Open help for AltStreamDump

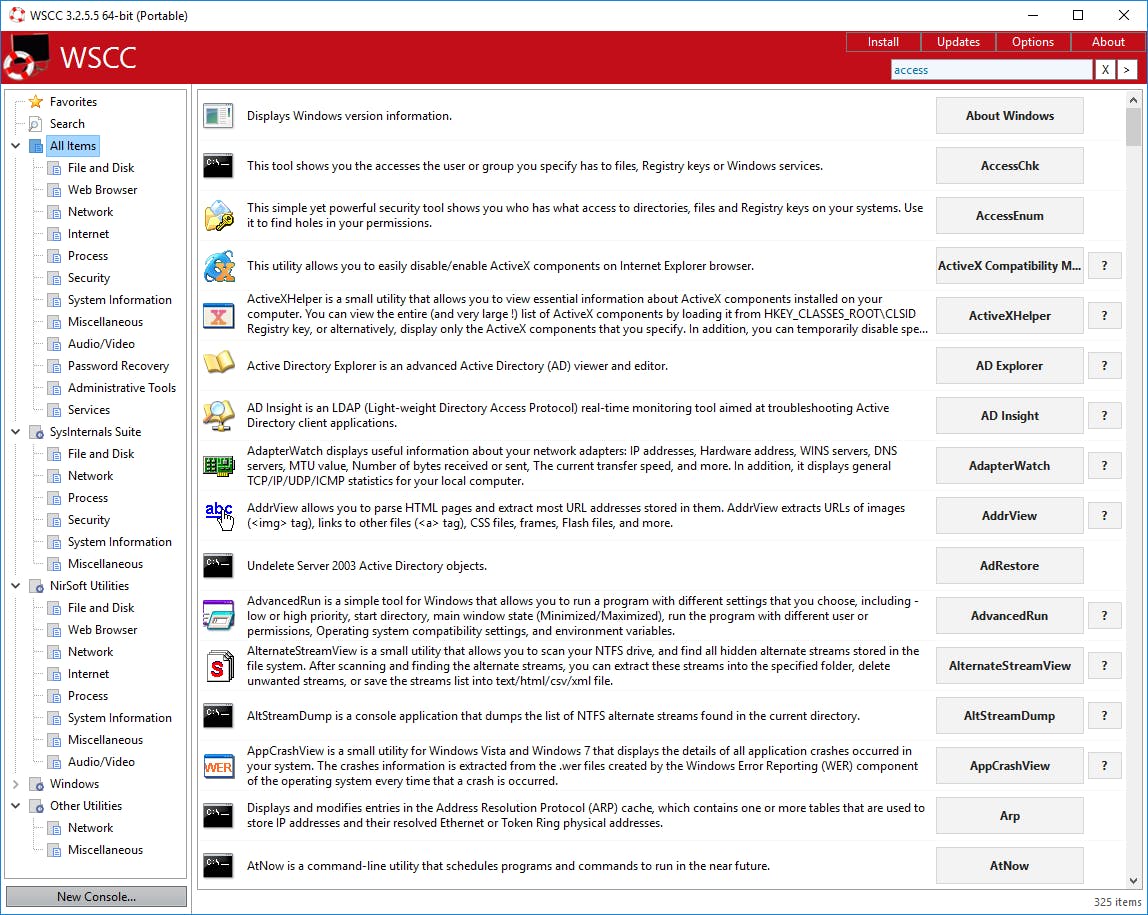pos(1104,716)
